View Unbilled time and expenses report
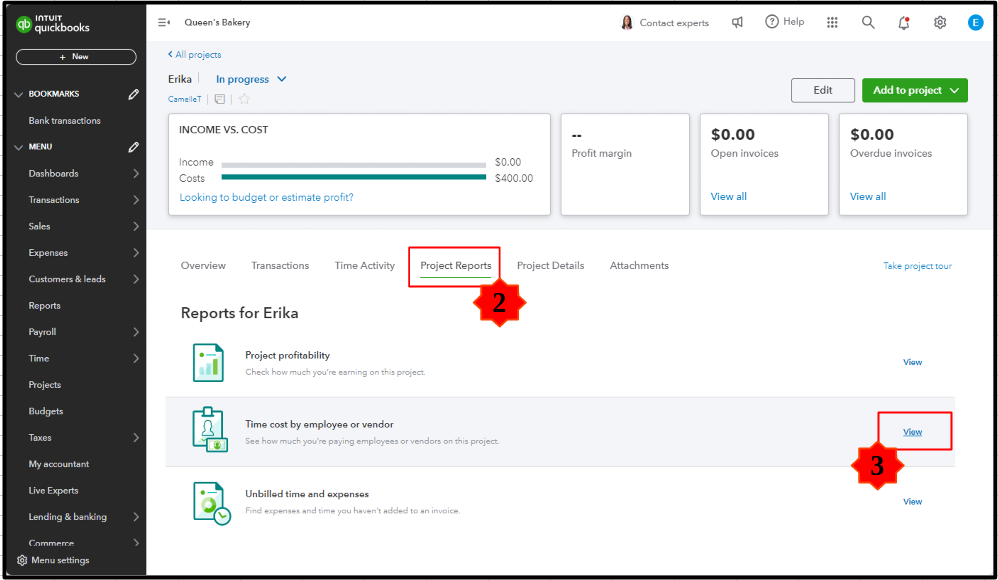Image resolution: width=998 pixels, height=580 pixels. 912,502
